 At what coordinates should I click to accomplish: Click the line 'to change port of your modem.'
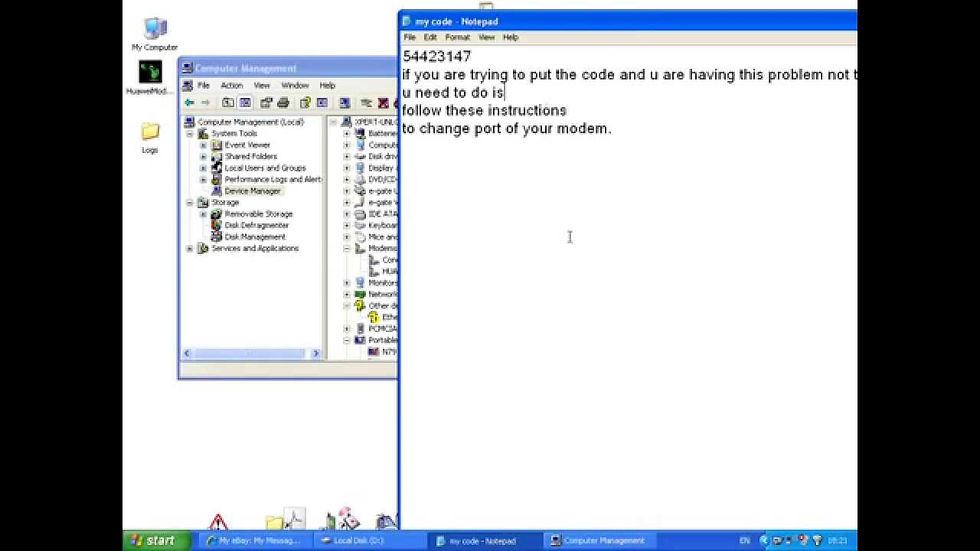[x=507, y=129]
